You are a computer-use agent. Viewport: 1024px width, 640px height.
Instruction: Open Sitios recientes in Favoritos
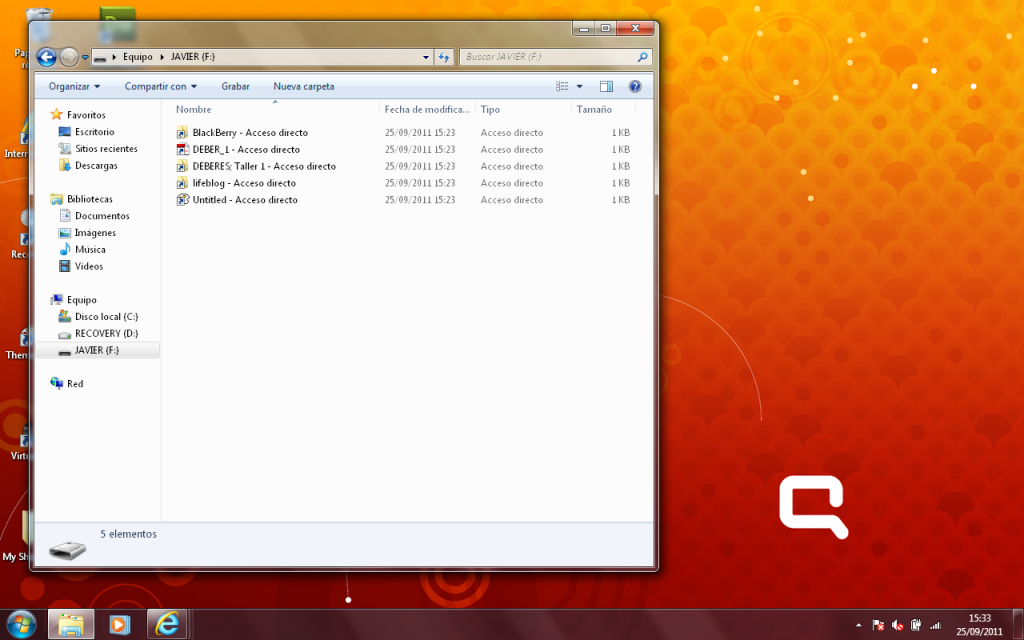pos(106,149)
